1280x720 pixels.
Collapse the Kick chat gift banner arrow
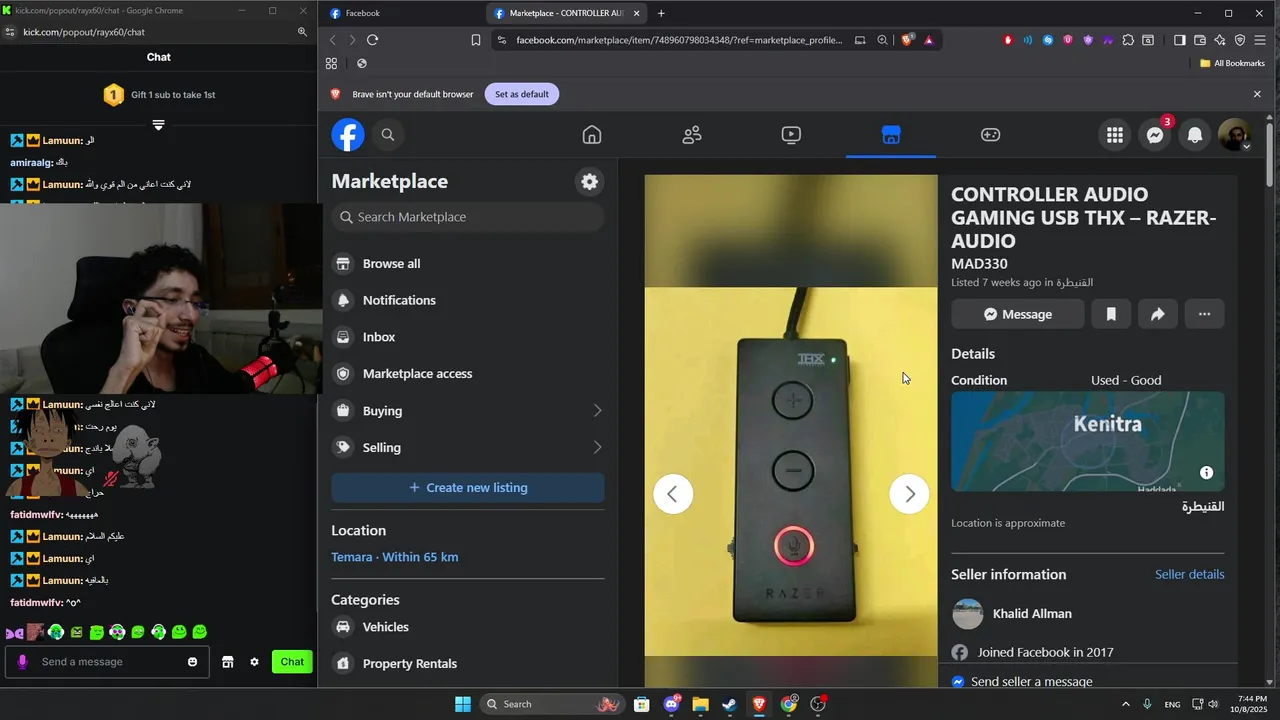pos(158,125)
